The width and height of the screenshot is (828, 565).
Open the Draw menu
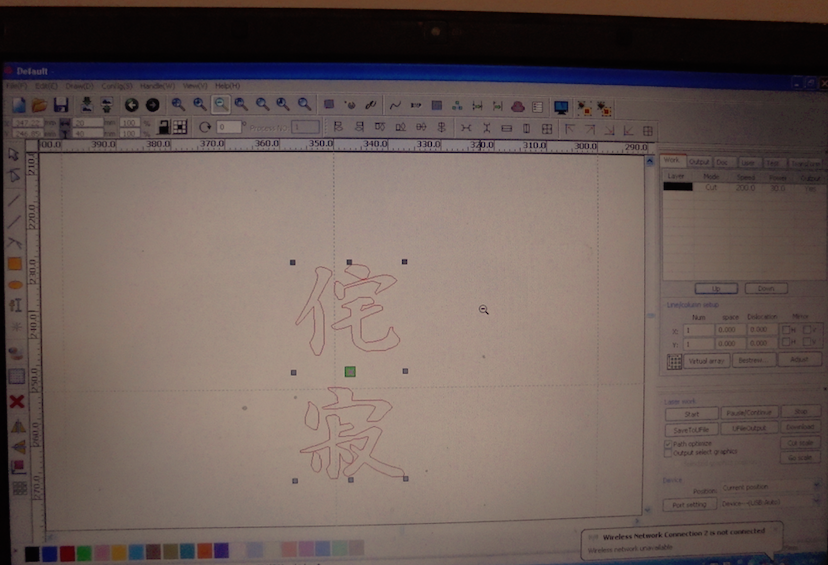(x=79, y=86)
